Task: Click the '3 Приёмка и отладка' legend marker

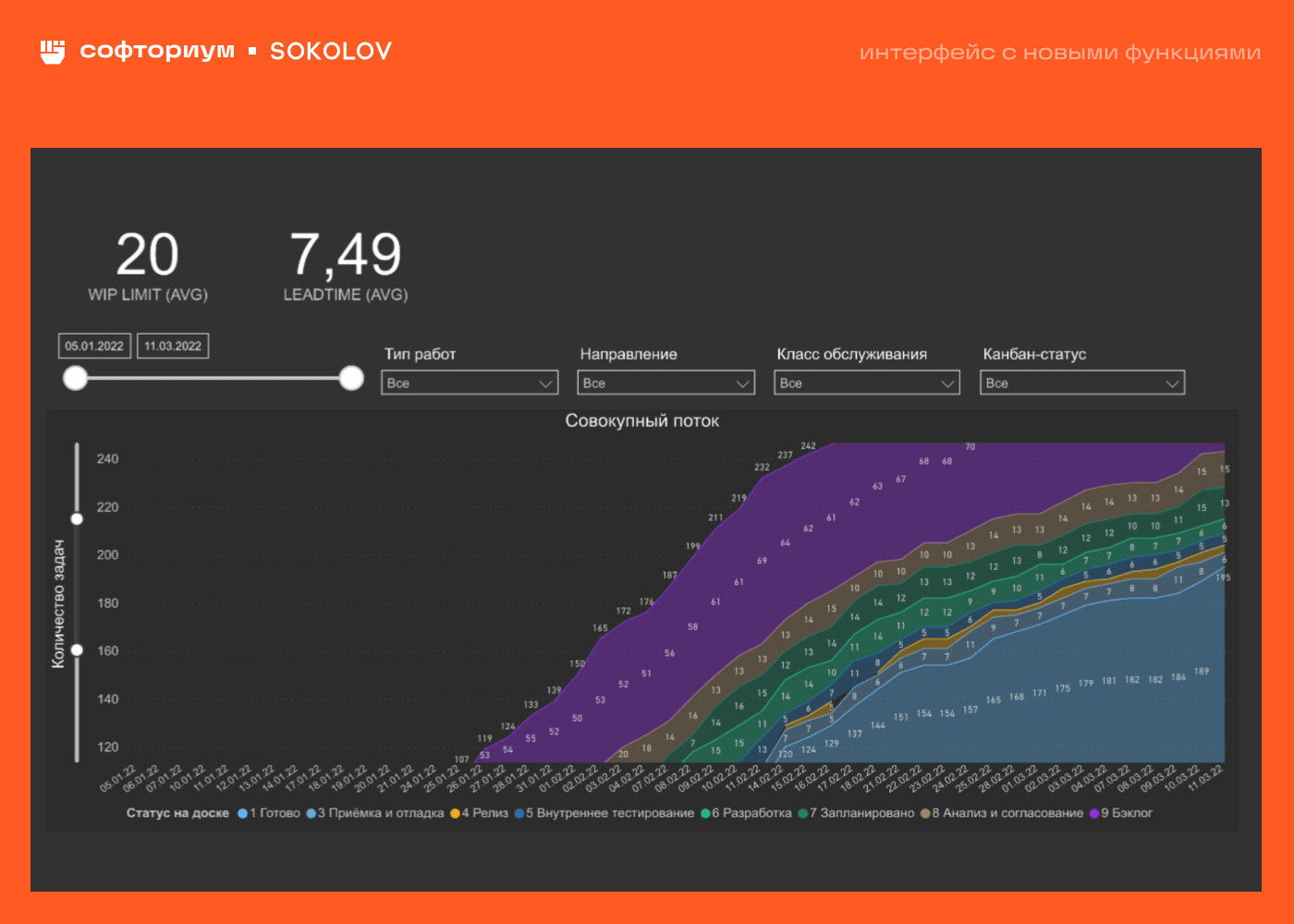Action: [311, 813]
